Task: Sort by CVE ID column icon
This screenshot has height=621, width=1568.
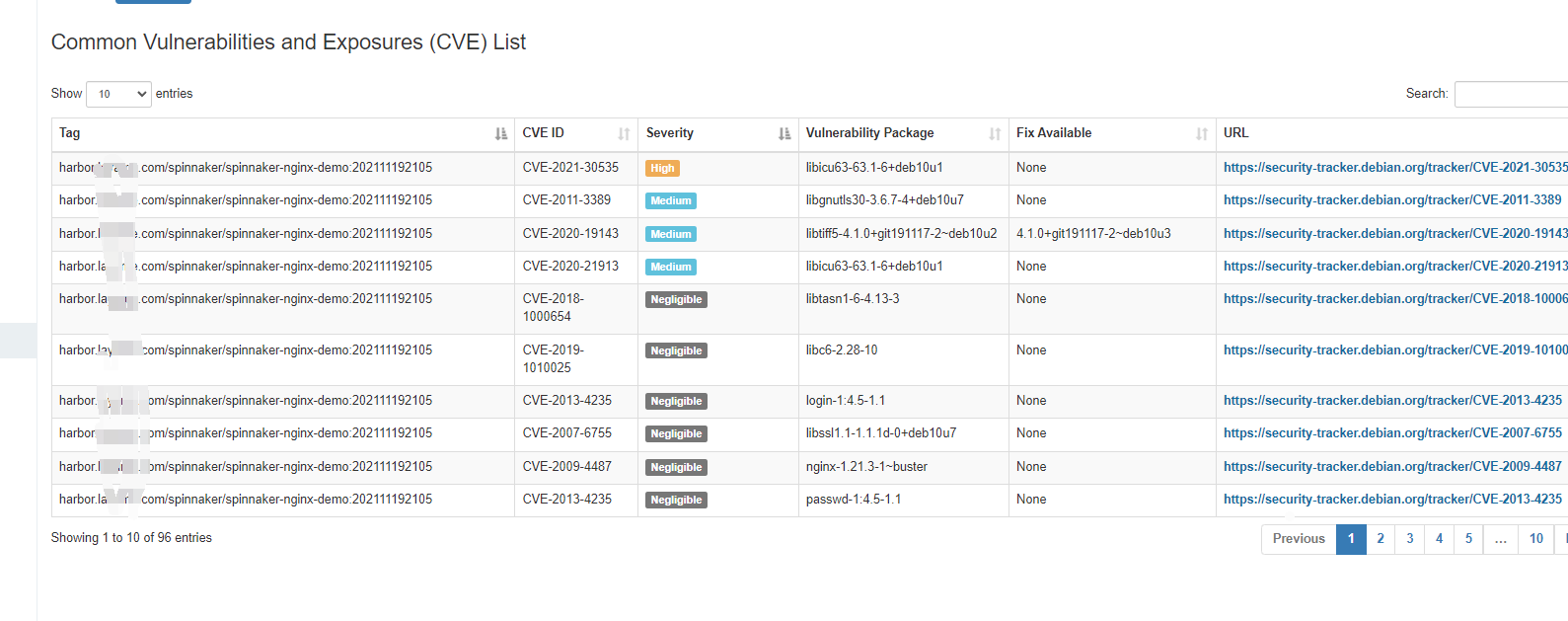Action: click(624, 133)
